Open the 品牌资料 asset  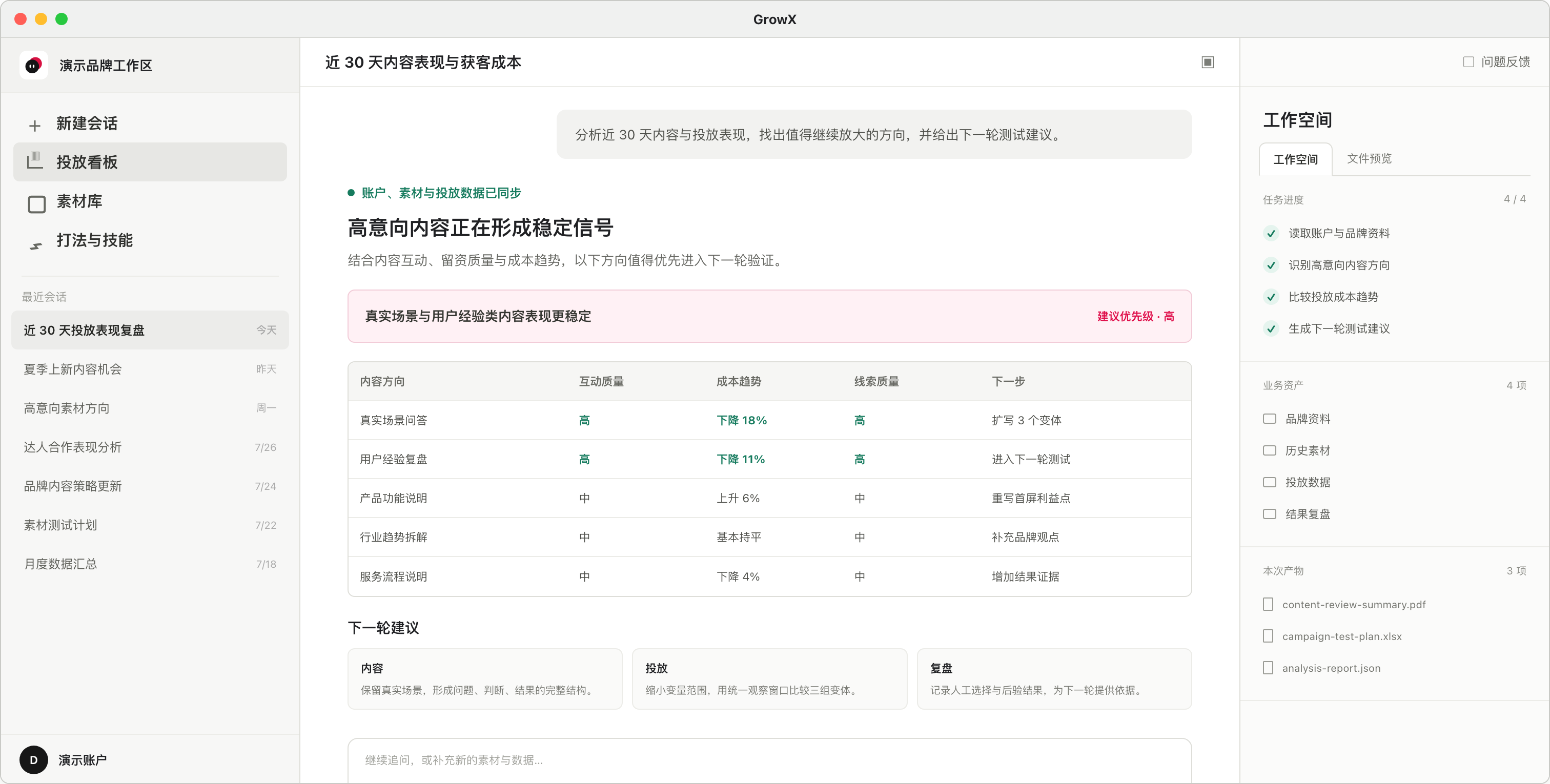pos(1308,419)
